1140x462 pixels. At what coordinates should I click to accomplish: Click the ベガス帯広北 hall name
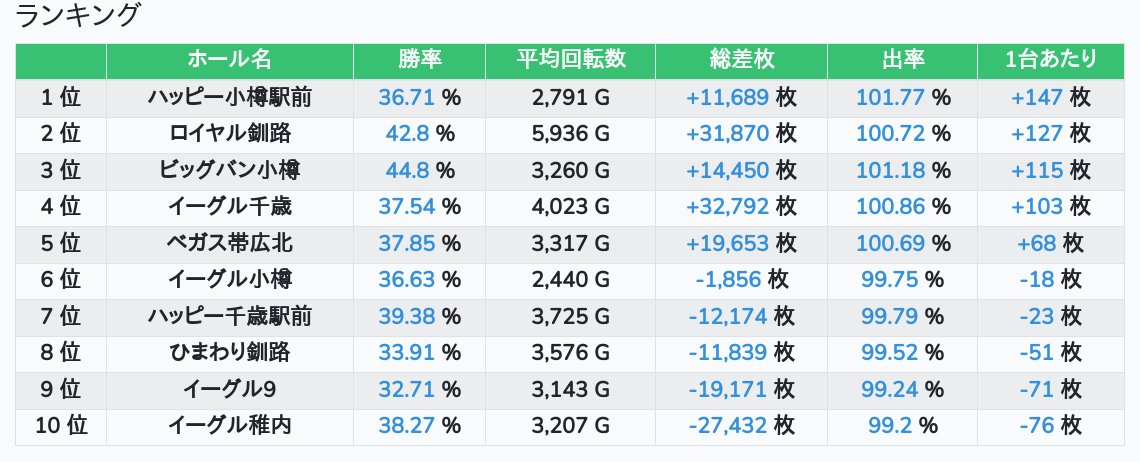pyautogui.click(x=229, y=243)
